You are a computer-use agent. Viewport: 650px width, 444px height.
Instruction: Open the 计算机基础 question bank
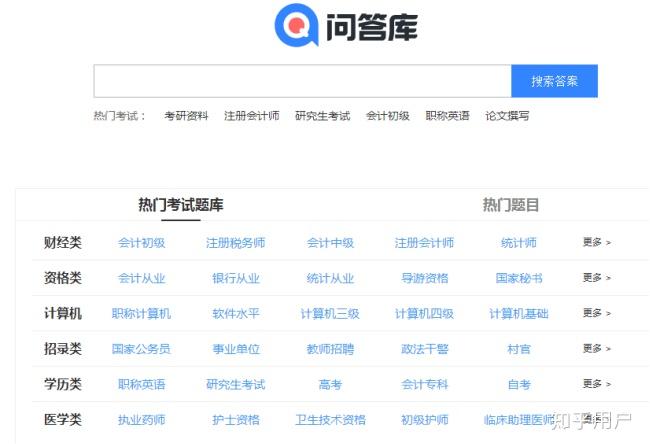pos(519,313)
